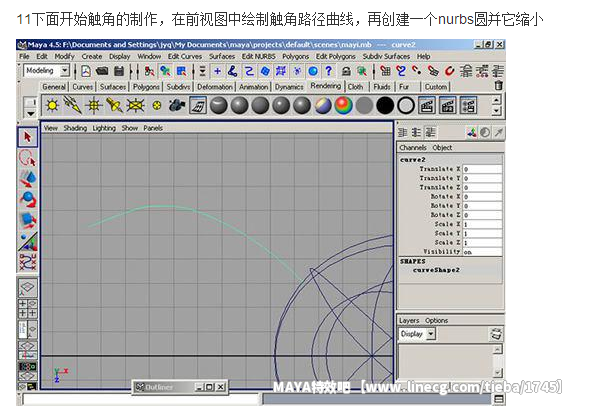Click the striped layered shader sphere
The image size is (604, 406).
pos(323,105)
